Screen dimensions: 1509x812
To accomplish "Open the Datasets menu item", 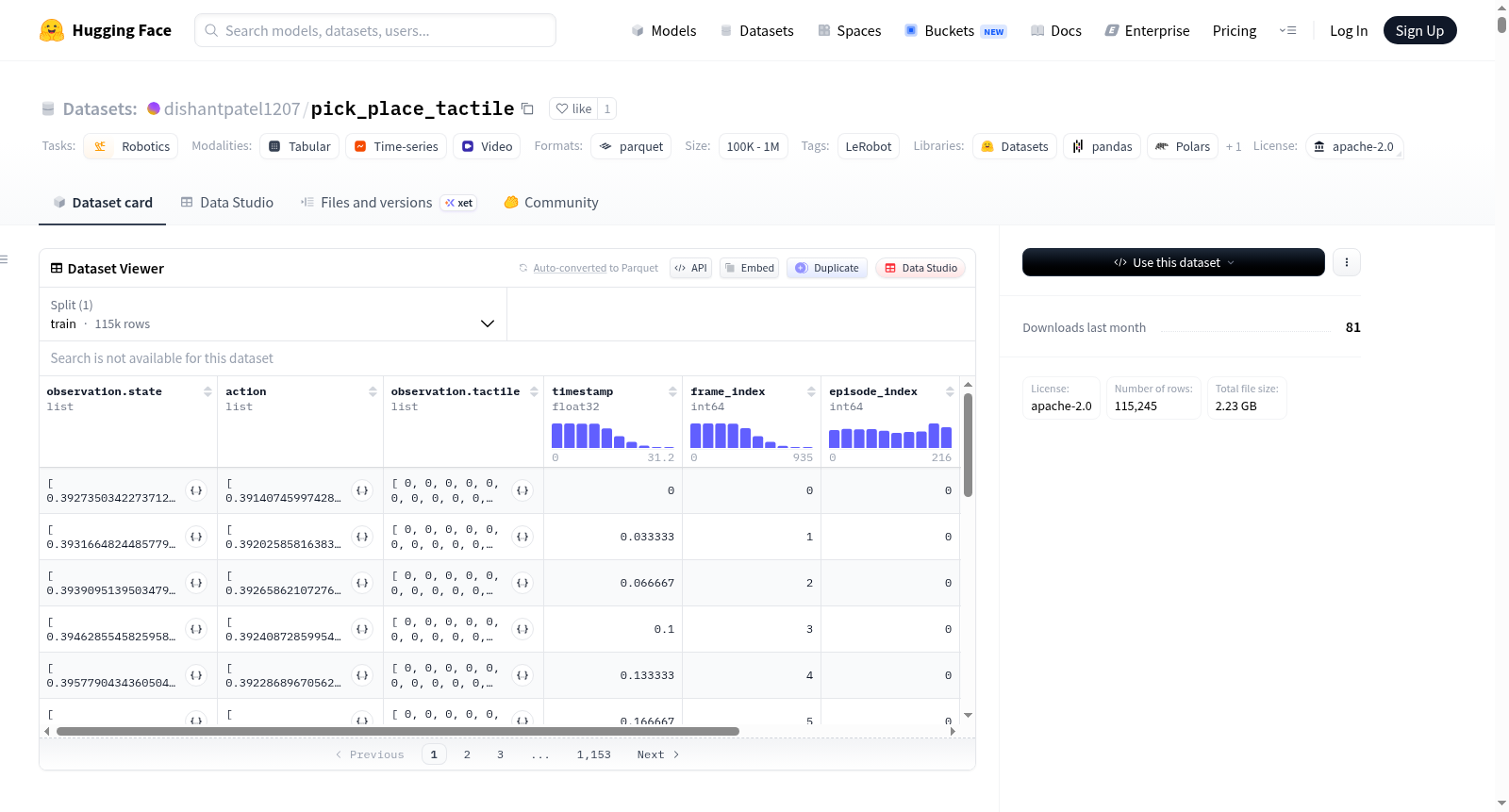I will tap(756, 30).
